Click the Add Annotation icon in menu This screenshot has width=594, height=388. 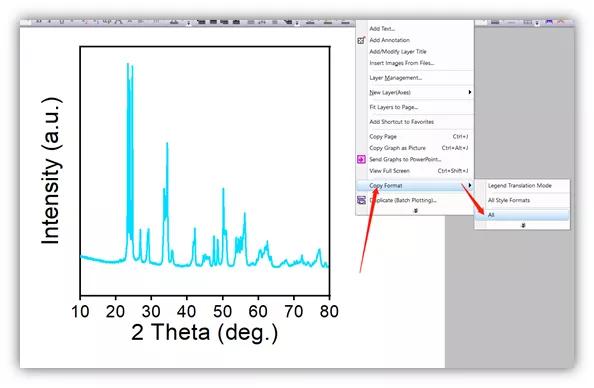pos(361,40)
